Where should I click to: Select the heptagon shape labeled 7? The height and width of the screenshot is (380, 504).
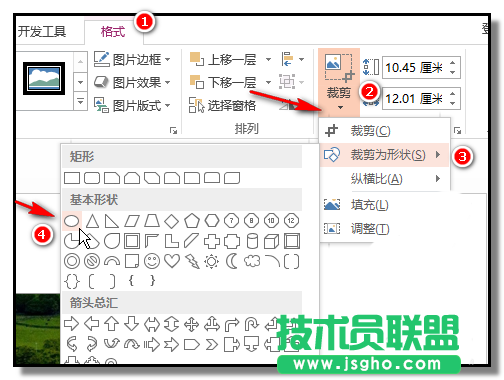coord(232,221)
